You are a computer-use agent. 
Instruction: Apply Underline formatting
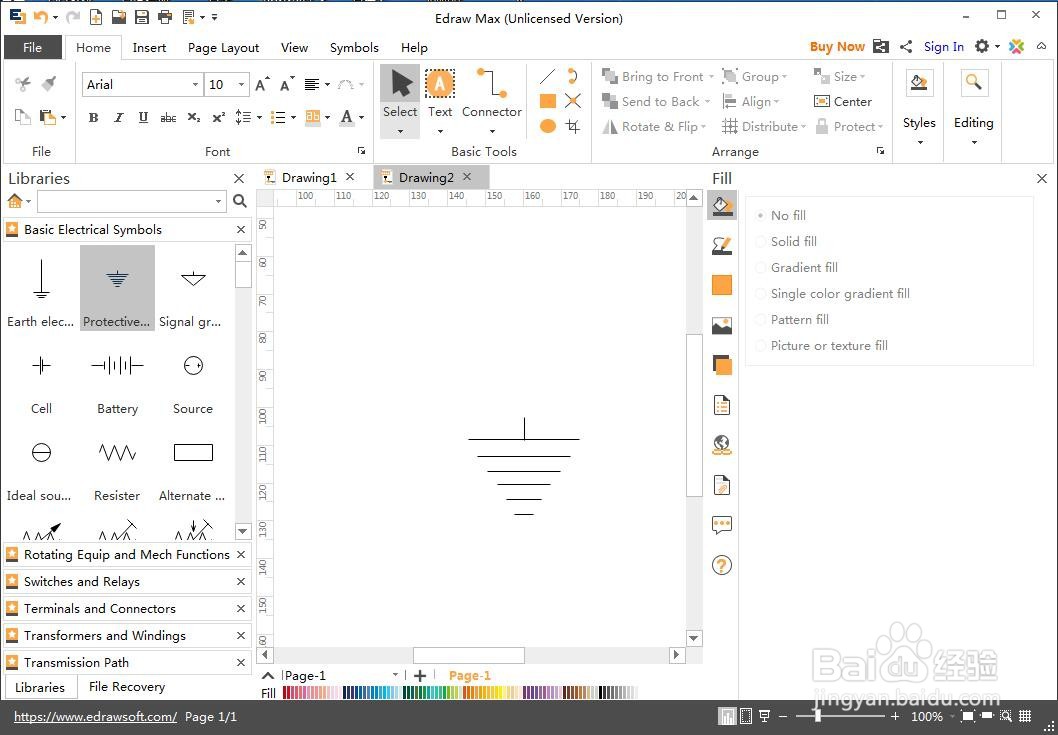(x=143, y=117)
